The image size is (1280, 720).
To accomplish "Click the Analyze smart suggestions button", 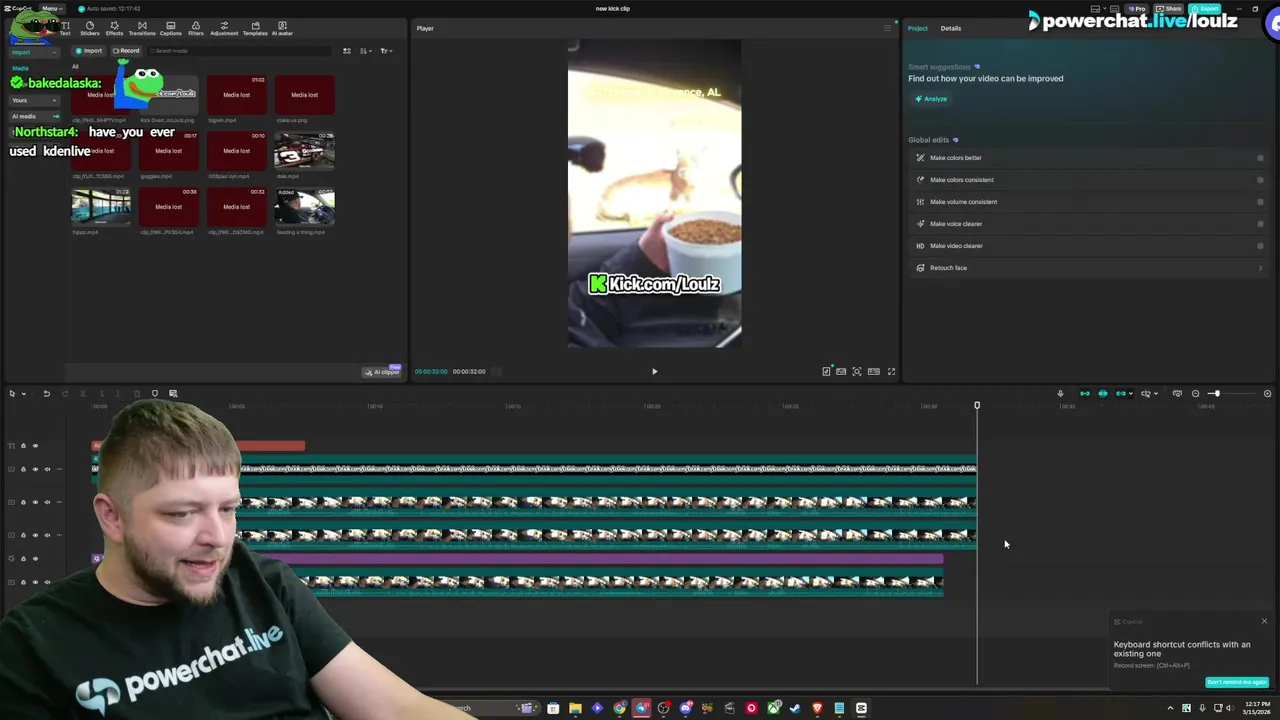I will 931,99.
